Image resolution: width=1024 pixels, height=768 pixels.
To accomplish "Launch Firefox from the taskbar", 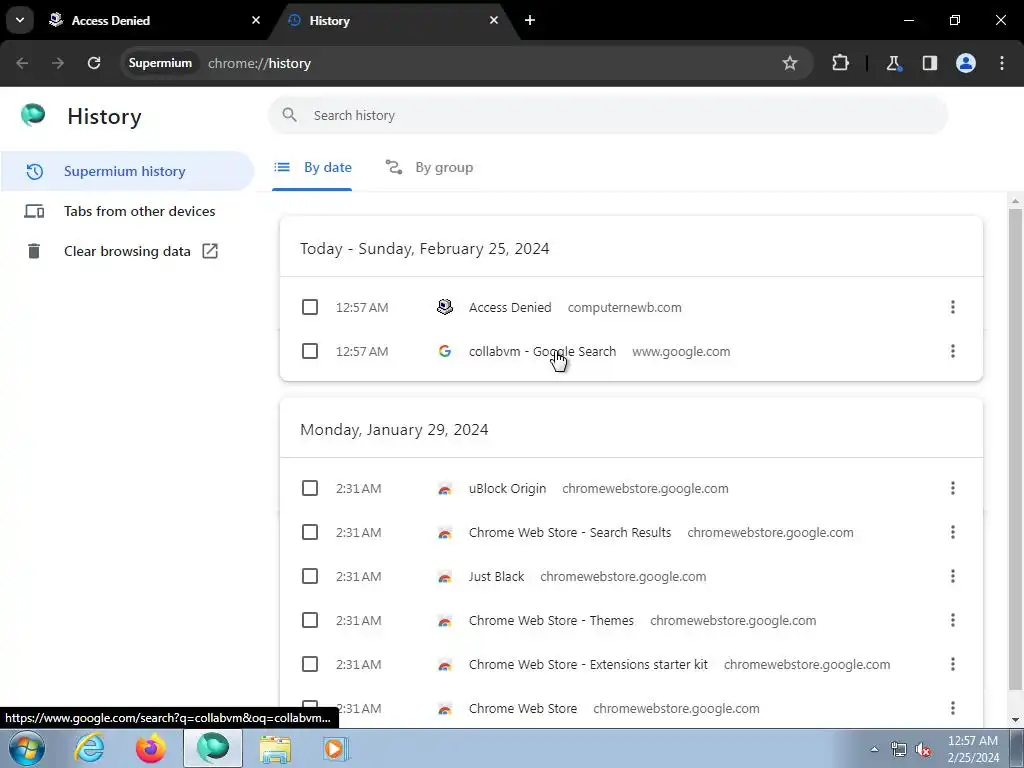I will tap(150, 748).
